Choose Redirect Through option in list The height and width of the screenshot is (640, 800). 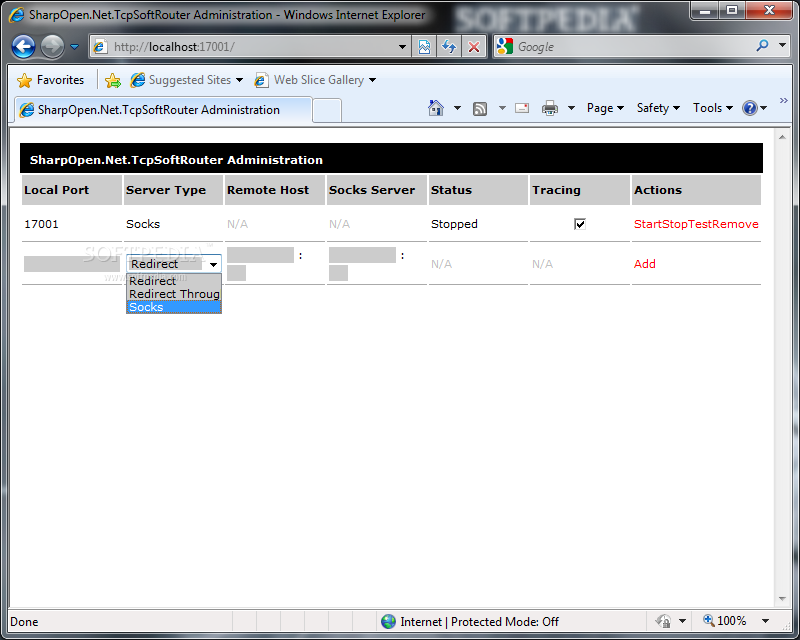pyautogui.click(x=173, y=294)
